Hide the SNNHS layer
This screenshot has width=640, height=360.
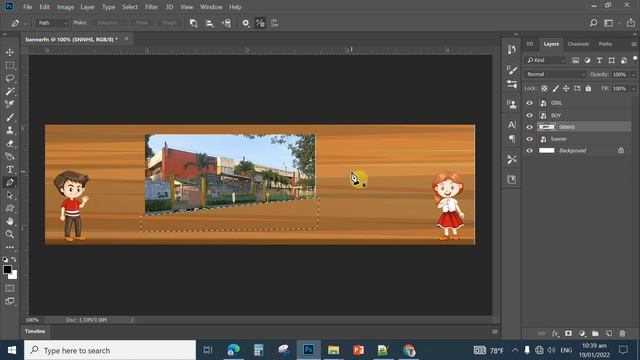[529, 127]
